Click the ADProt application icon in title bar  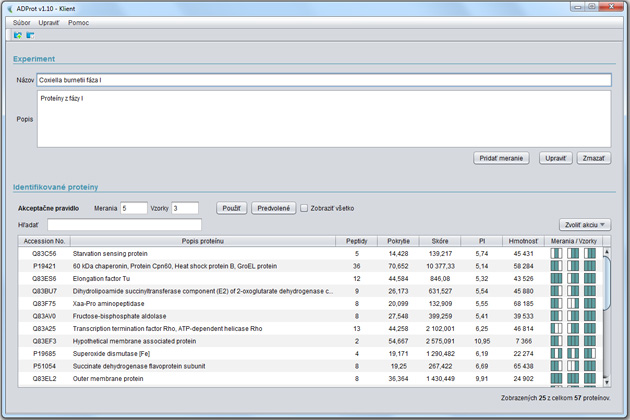(10, 7)
